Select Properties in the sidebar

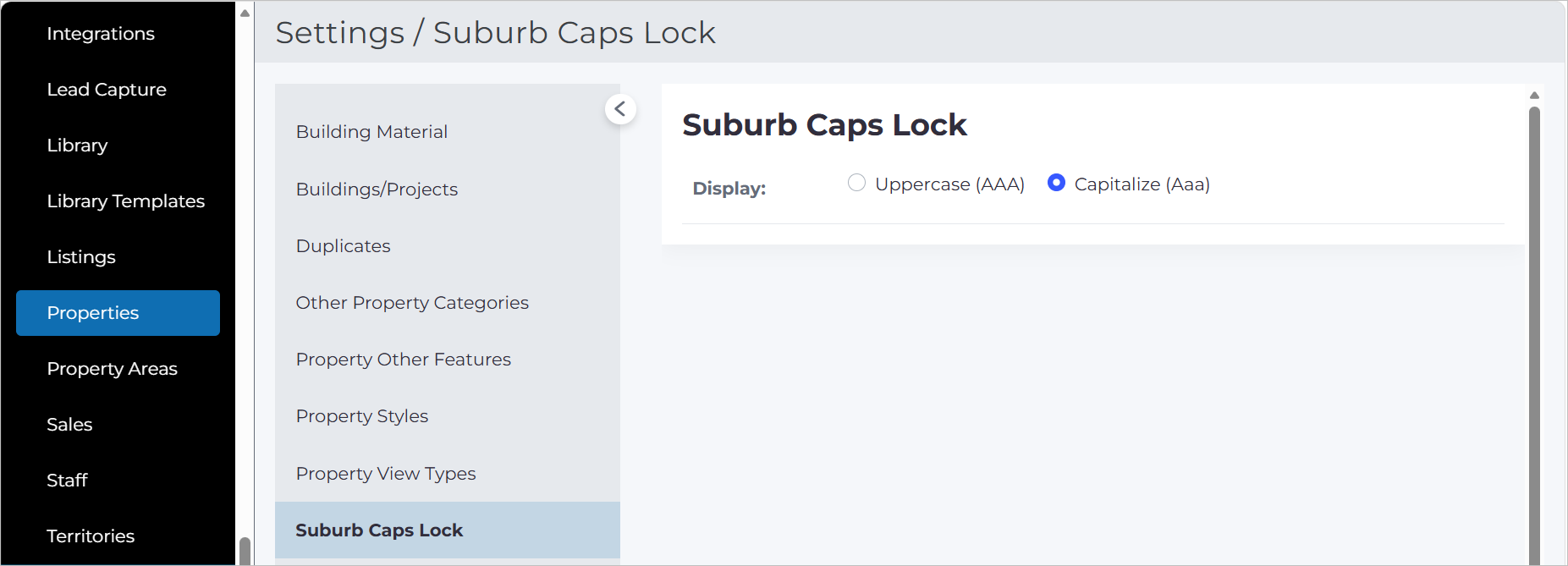118,313
